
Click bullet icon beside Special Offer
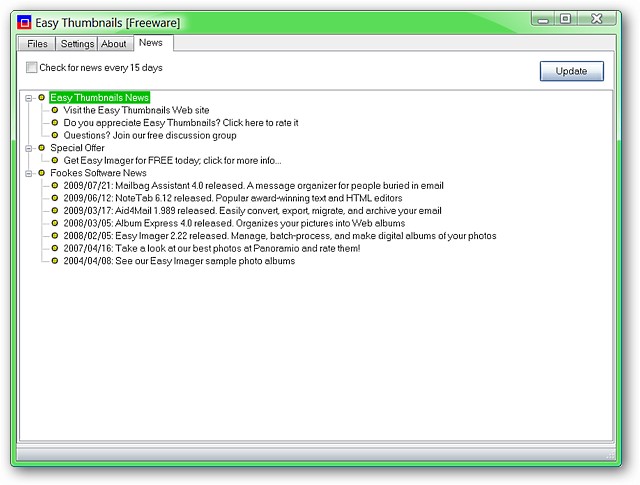(x=42, y=148)
